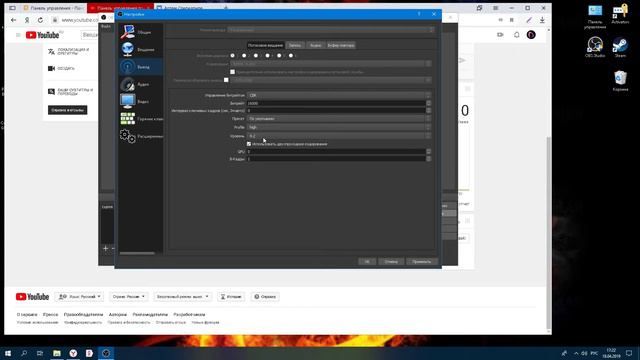Open the YouTube hamburger guide menu
Viewport: 640px width, 360px height.
tap(18, 35)
